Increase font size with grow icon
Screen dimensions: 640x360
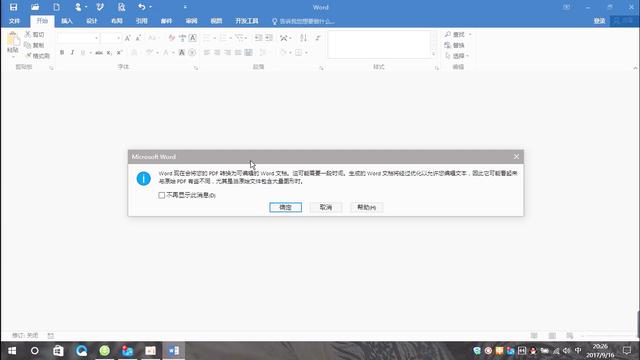[x=128, y=38]
